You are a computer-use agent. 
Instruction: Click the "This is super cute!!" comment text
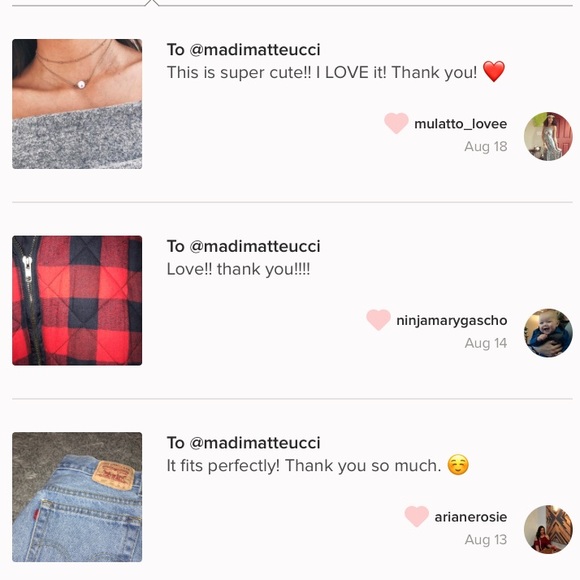coord(239,72)
